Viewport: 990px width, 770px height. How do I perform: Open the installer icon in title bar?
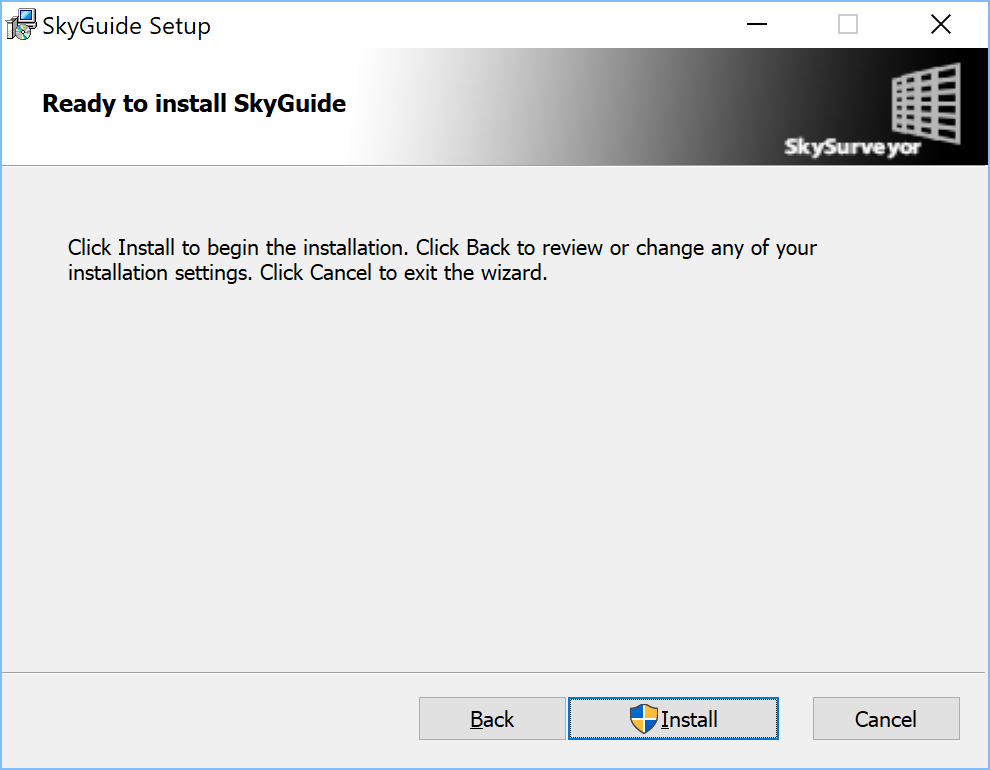(x=21, y=25)
